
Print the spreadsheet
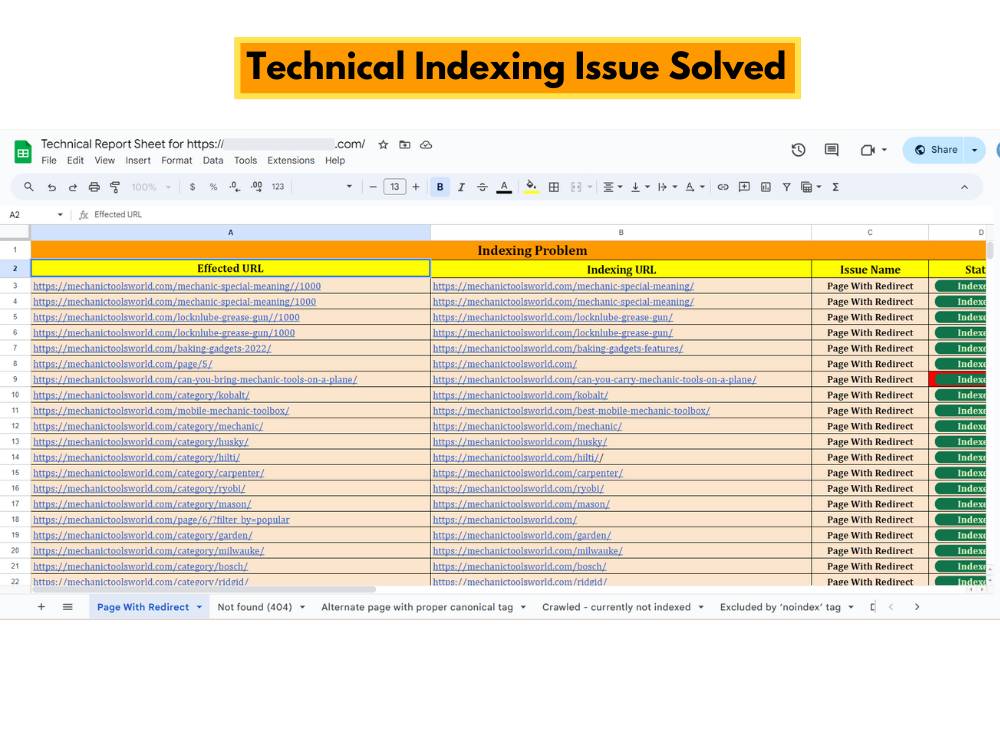pos(94,187)
